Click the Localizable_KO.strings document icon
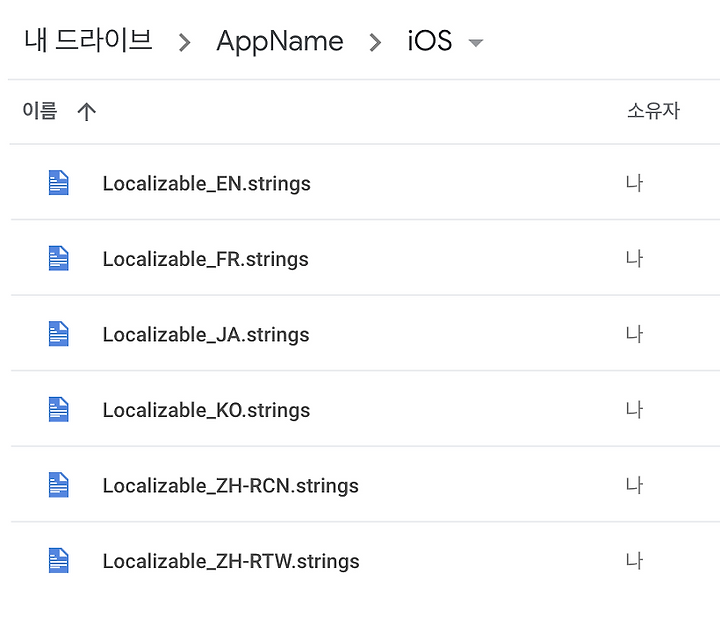Image resolution: width=720 pixels, height=639 pixels. (x=59, y=409)
